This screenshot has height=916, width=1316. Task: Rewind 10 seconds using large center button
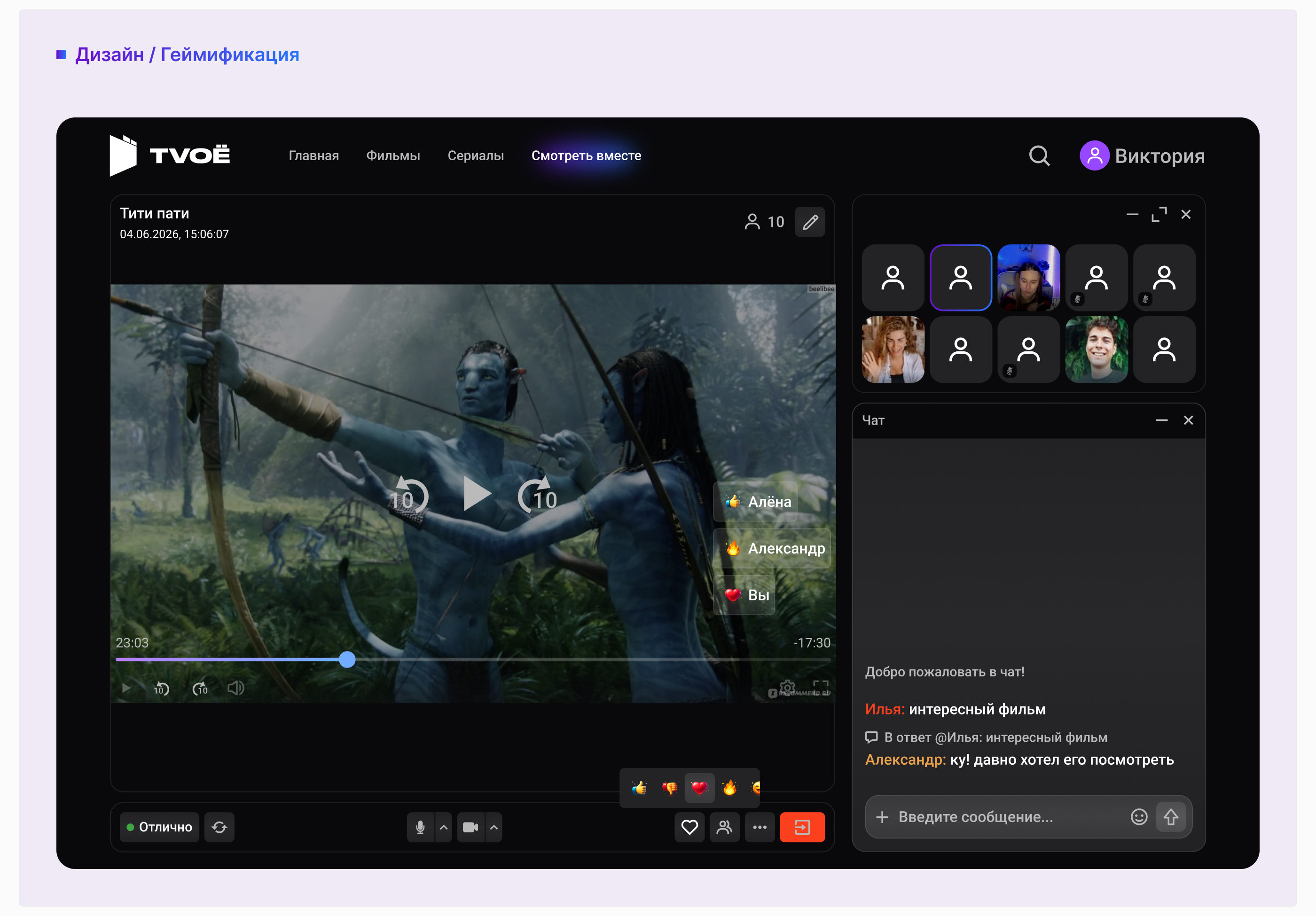[x=409, y=495]
